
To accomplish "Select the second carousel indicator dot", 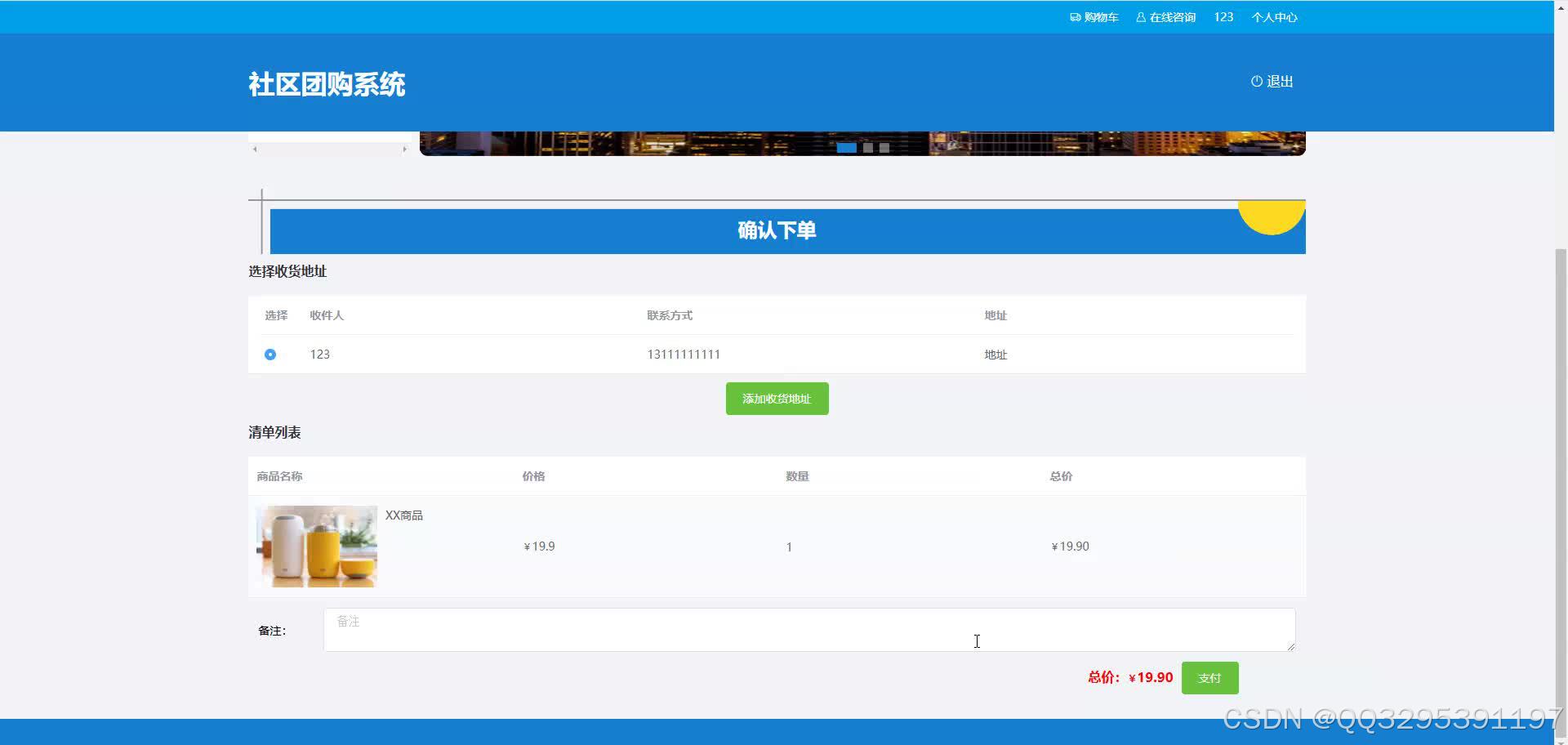I will point(868,148).
